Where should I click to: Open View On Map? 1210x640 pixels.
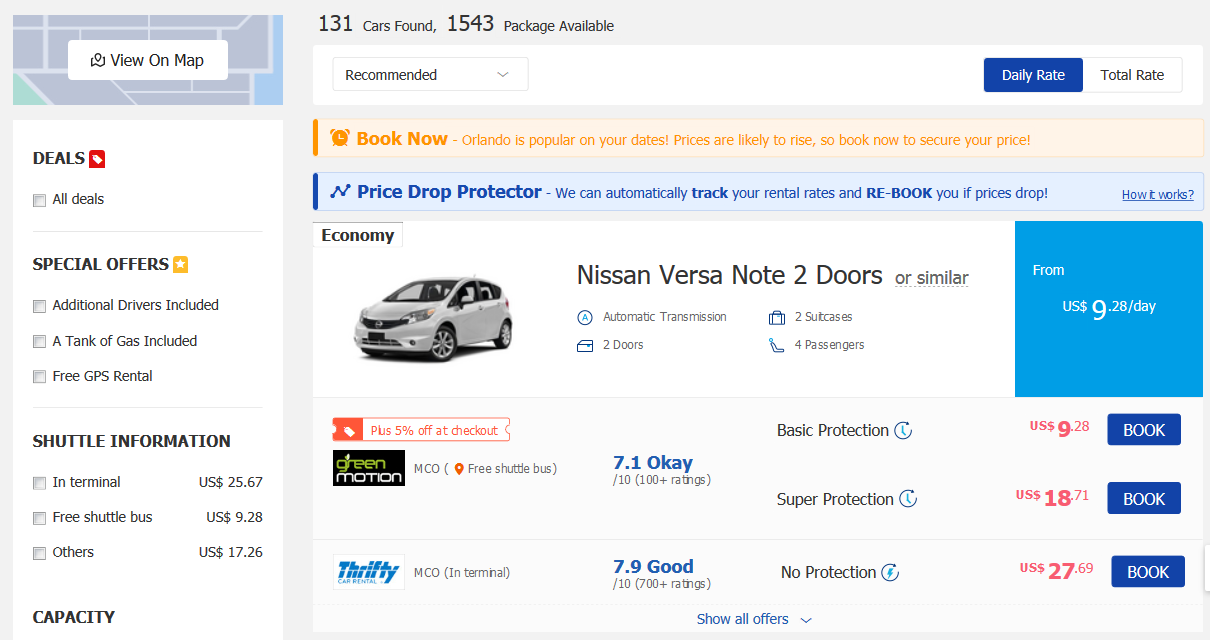pos(148,60)
